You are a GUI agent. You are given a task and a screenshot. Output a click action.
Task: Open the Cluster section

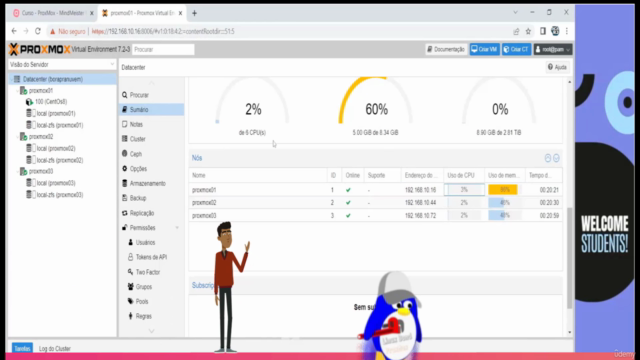(138, 139)
